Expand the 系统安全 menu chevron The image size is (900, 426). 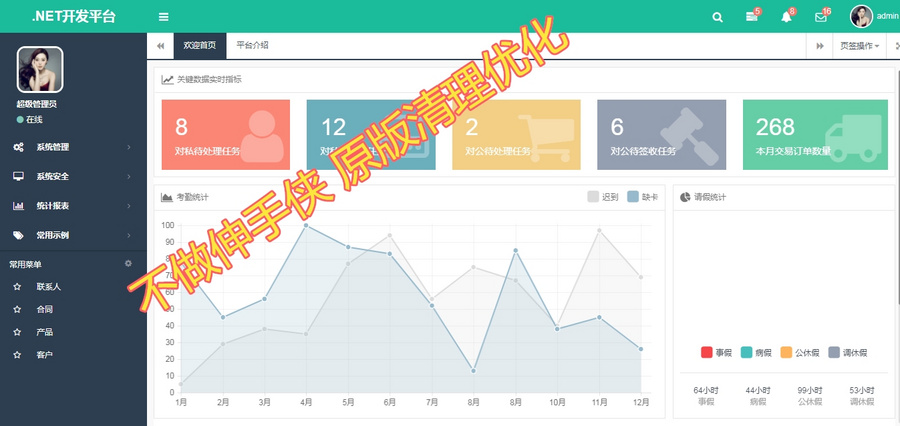point(129,176)
